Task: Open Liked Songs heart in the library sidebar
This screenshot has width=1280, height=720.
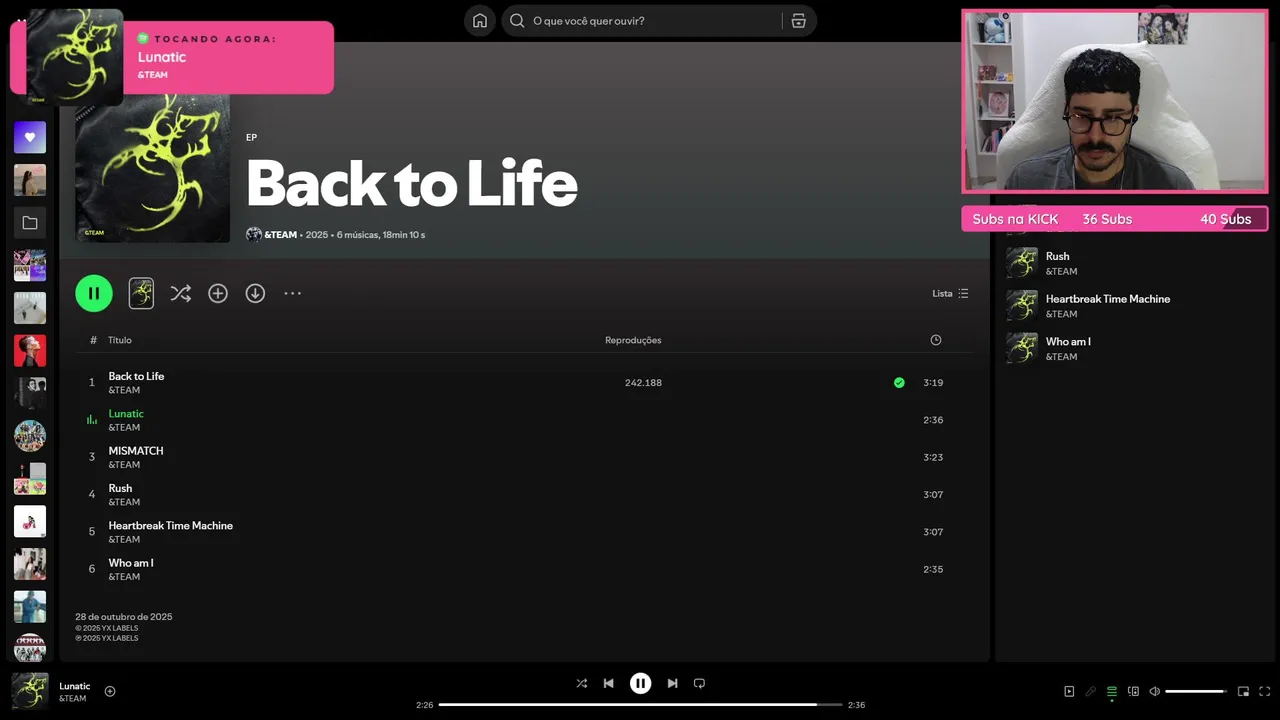Action: (x=30, y=137)
